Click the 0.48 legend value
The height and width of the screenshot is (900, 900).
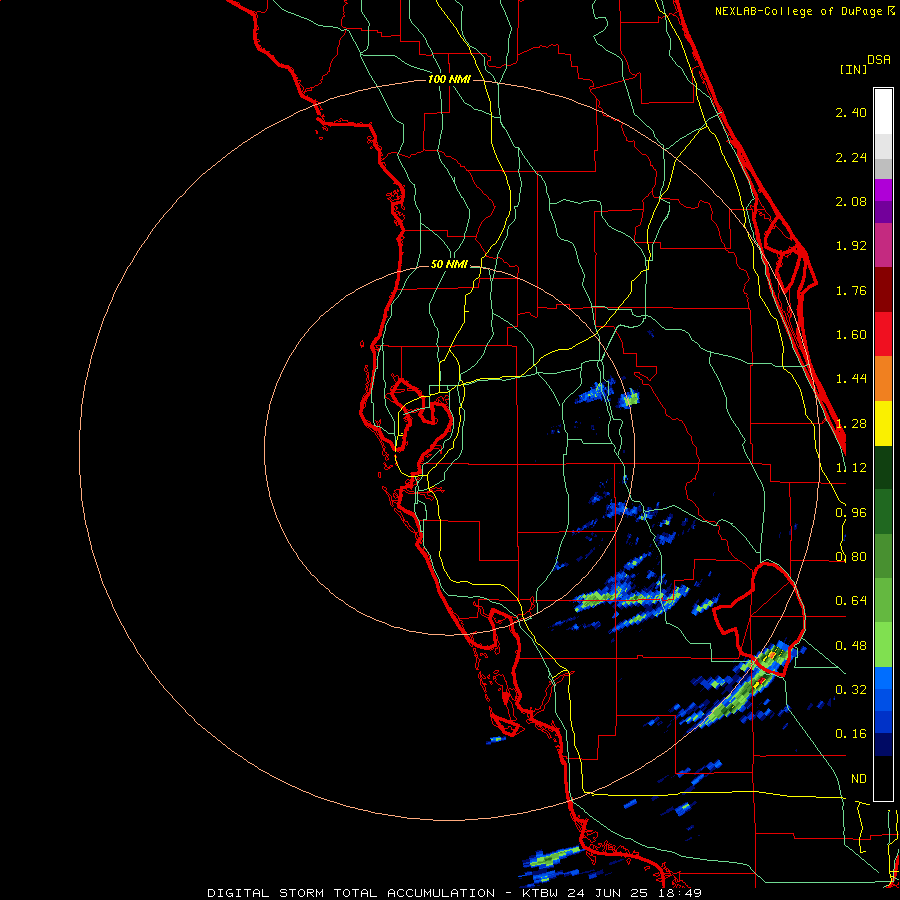point(851,646)
